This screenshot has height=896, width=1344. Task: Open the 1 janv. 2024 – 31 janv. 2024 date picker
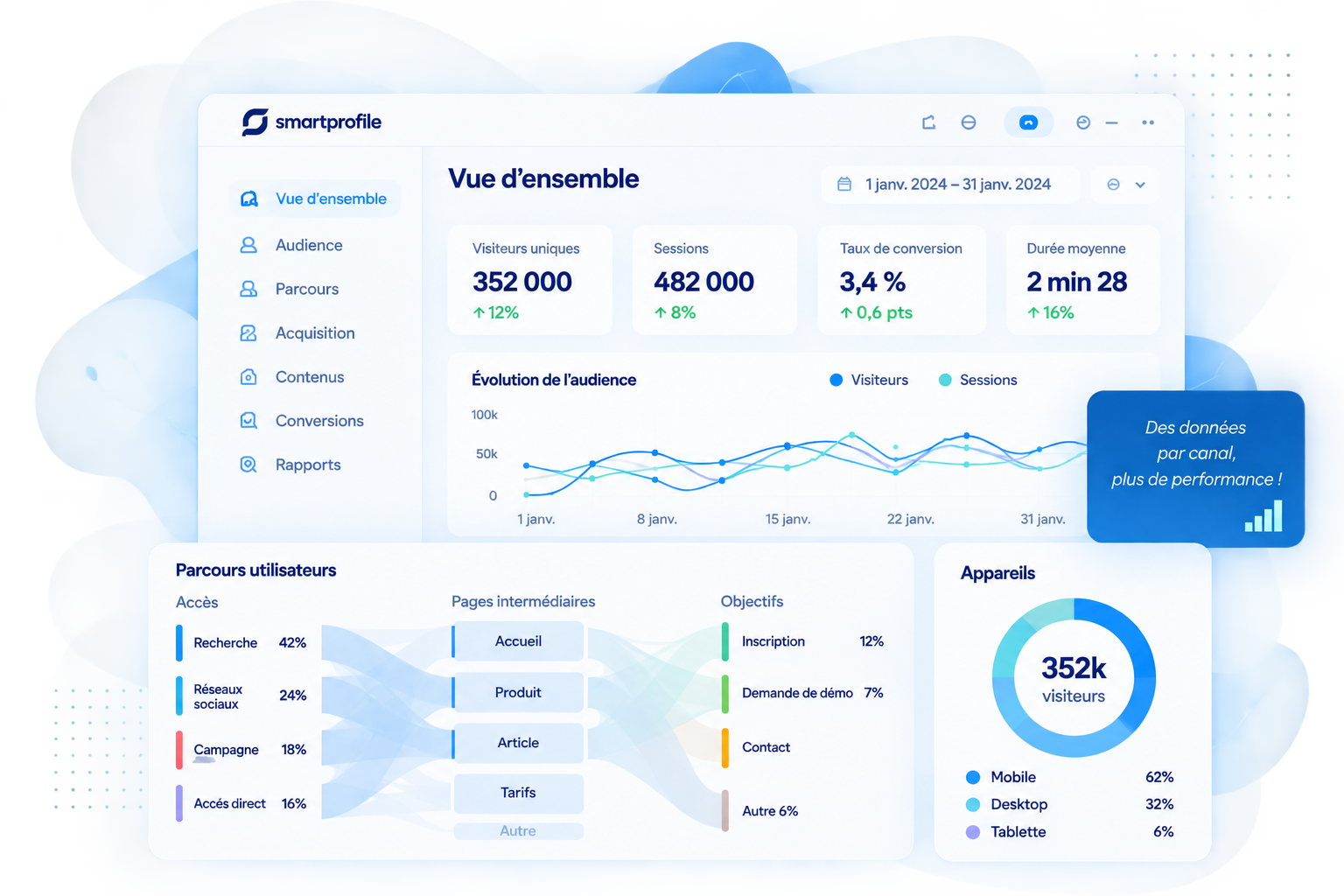point(949,185)
